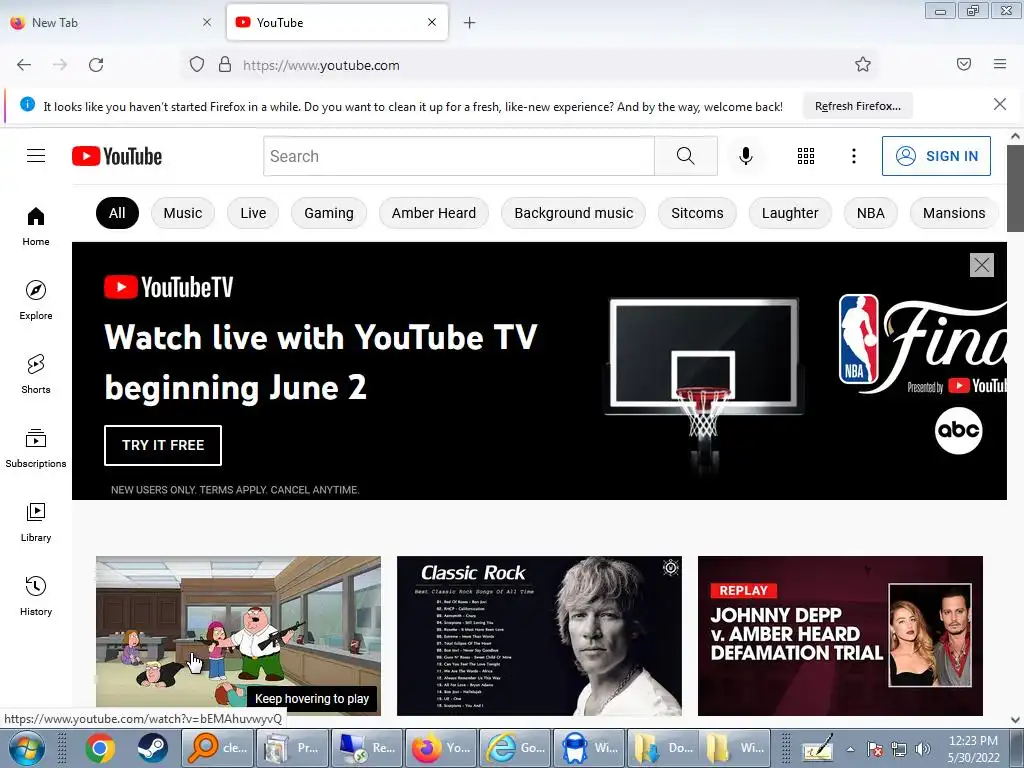Open the Windows Start menu
The image size is (1024, 768).
(26, 748)
